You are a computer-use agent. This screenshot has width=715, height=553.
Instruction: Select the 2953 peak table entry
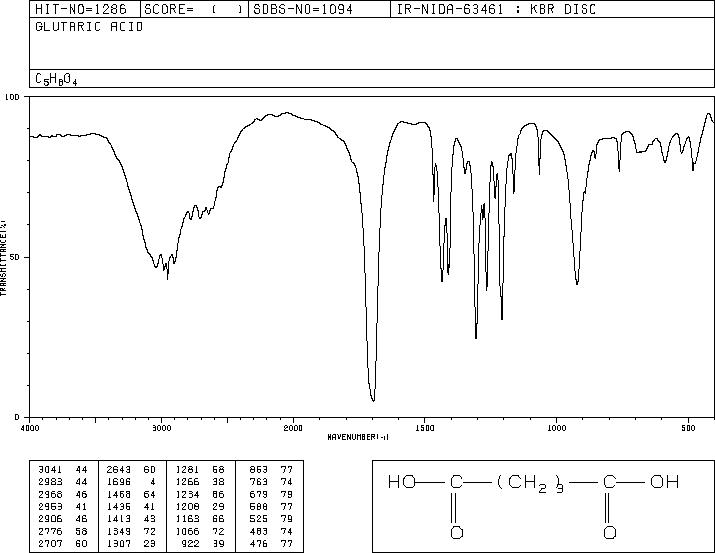(x=50, y=506)
